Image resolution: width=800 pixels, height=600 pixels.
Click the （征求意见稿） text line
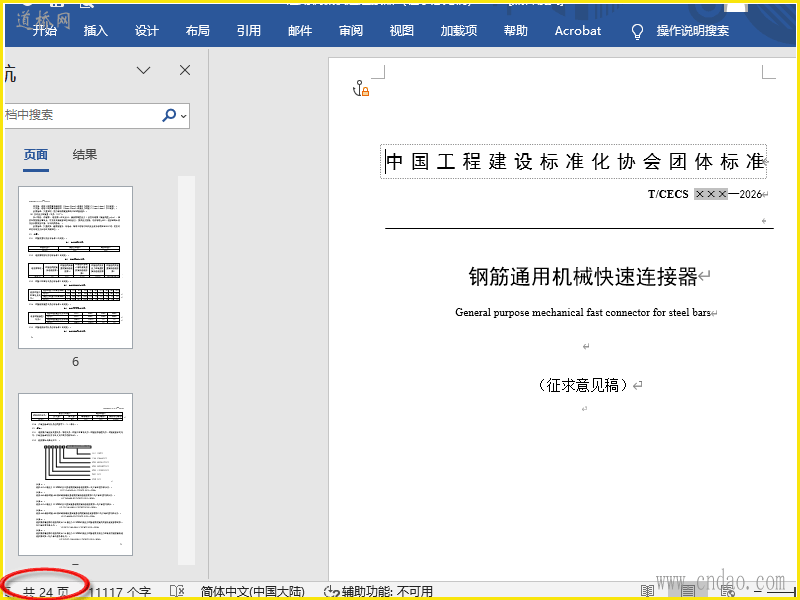pyautogui.click(x=583, y=385)
